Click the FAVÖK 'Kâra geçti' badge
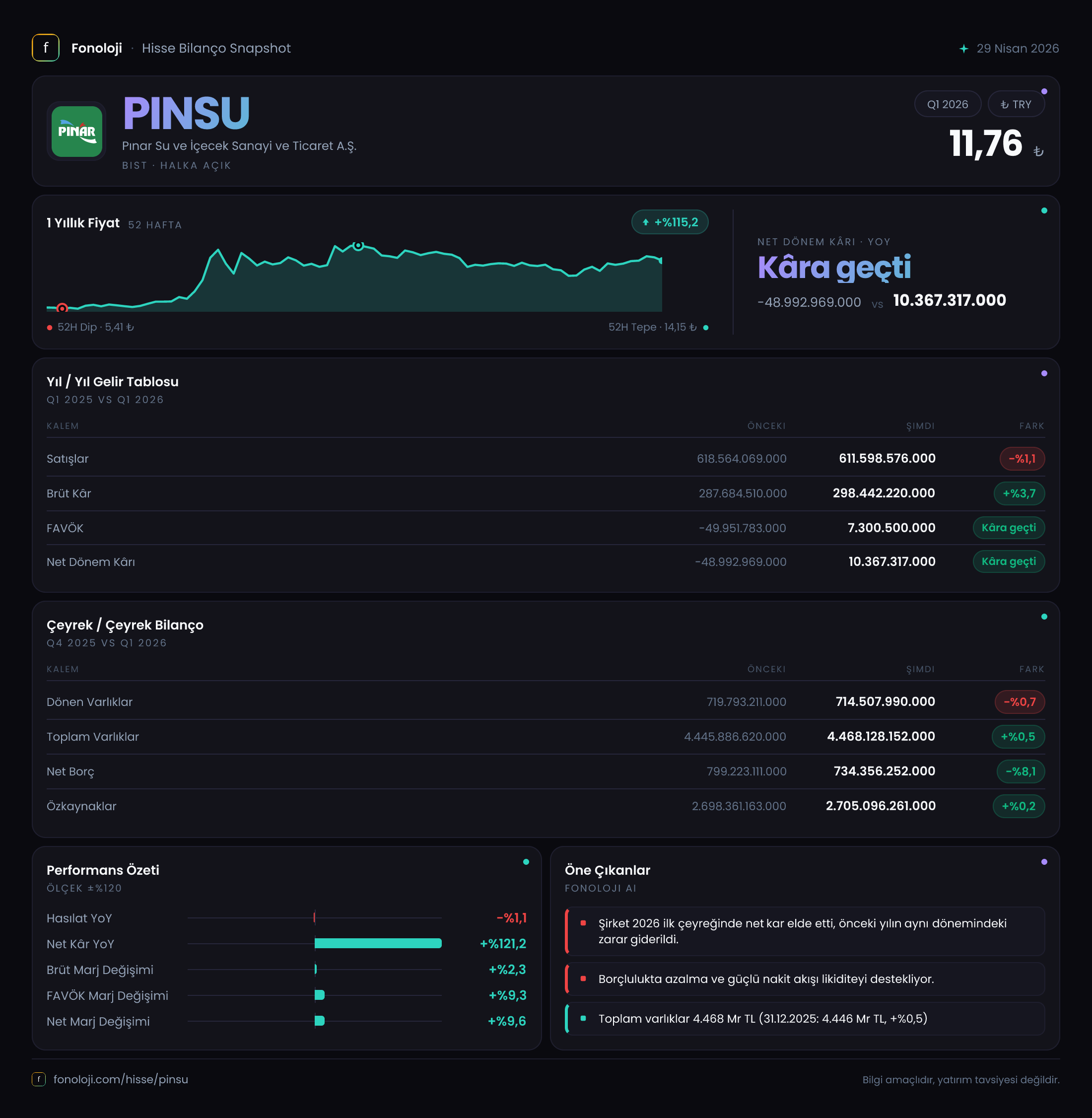1092x1118 pixels. click(x=1009, y=528)
